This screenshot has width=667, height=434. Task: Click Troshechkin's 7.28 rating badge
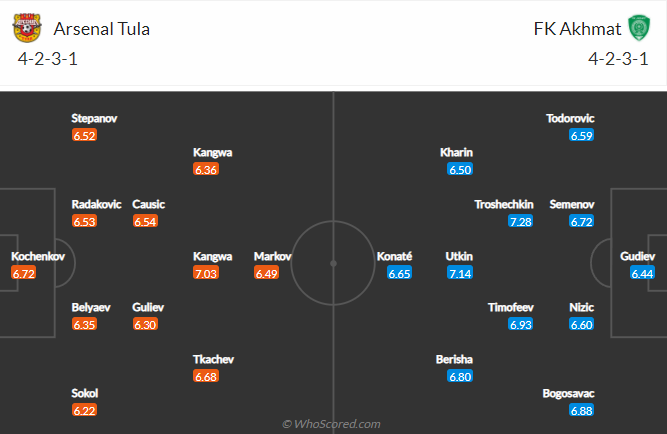pyautogui.click(x=520, y=221)
